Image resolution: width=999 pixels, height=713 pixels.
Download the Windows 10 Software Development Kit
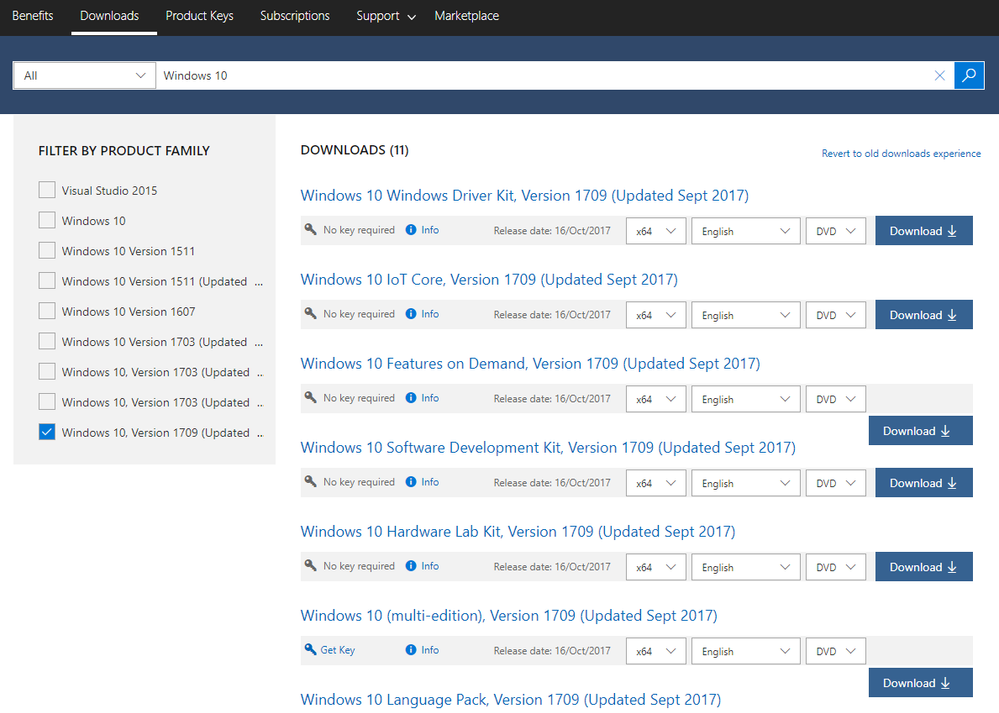[924, 483]
